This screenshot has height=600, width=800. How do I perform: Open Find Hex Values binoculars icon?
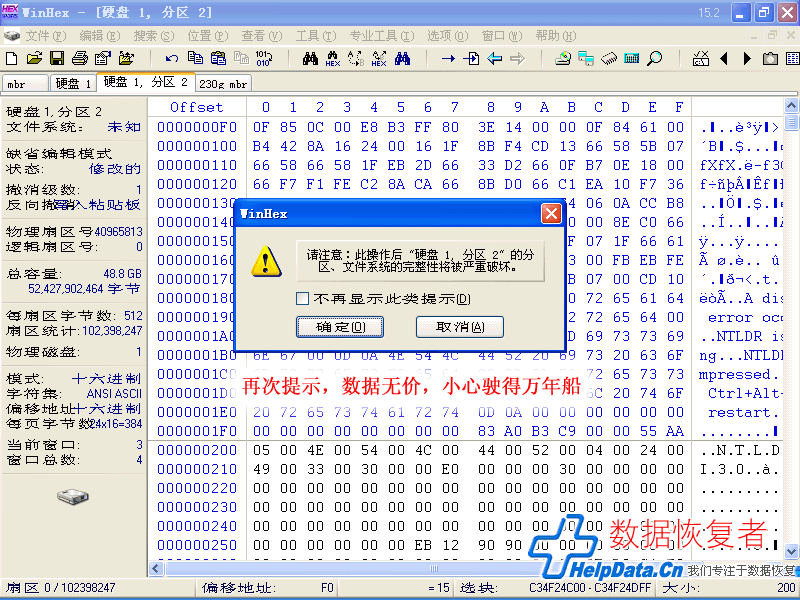[333, 59]
